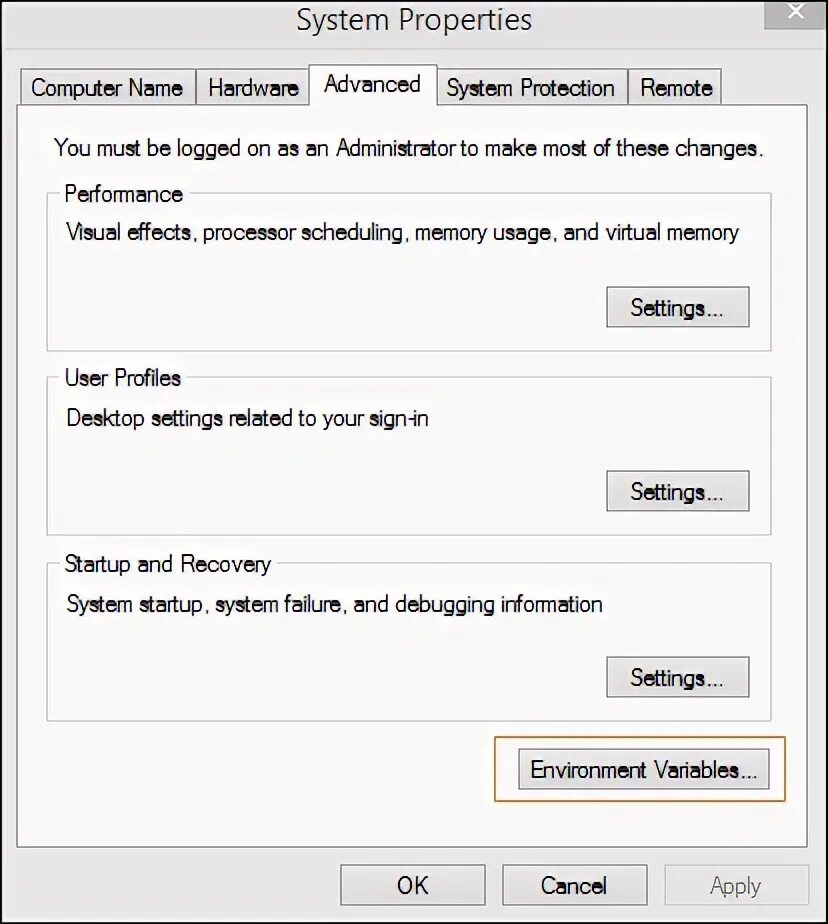Click the visual effects description text
Viewport: 828px width, 924px height.
(402, 233)
